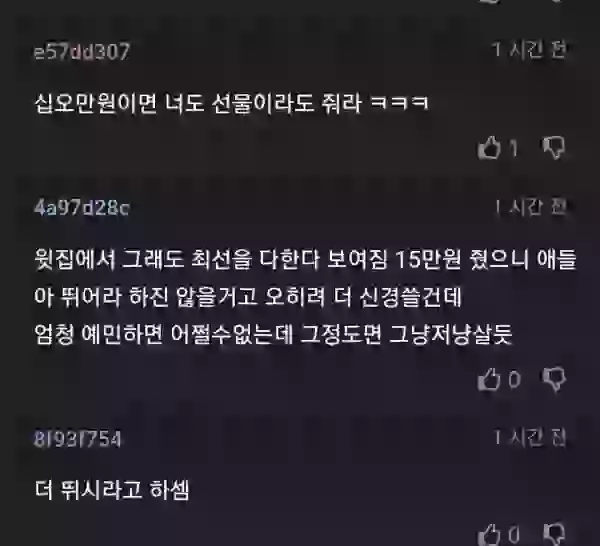Dislike the comment by 4a97d28c

point(554,379)
